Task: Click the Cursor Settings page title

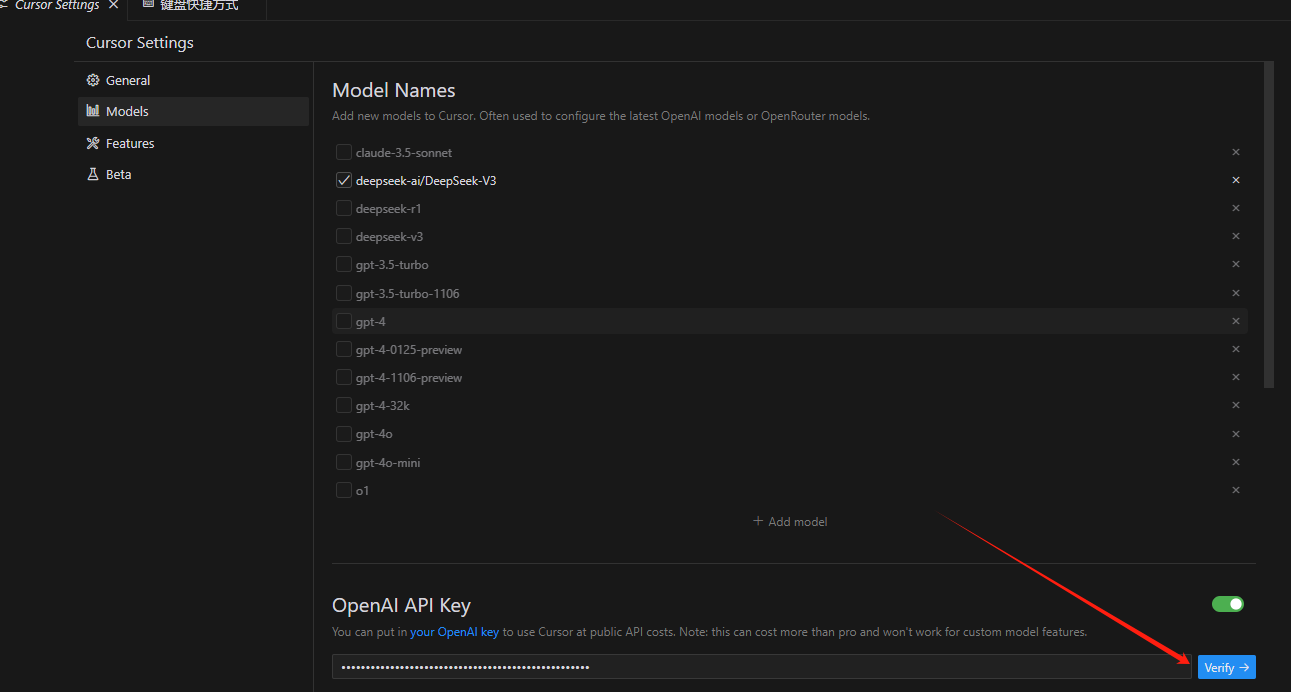Action: coord(140,43)
